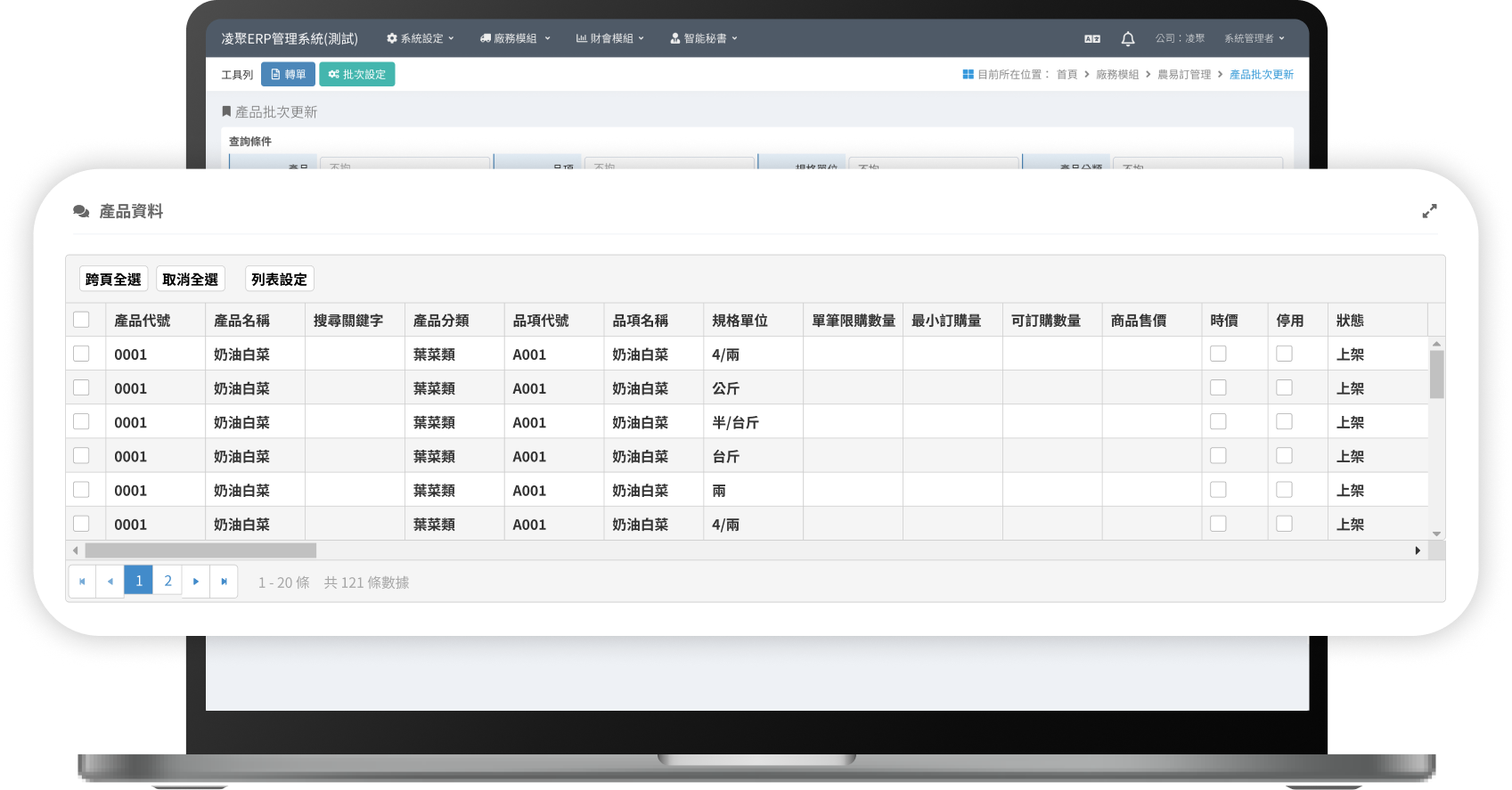1512x790 pixels.
Task: Open the 廠務模組 menu
Action: [x=515, y=38]
